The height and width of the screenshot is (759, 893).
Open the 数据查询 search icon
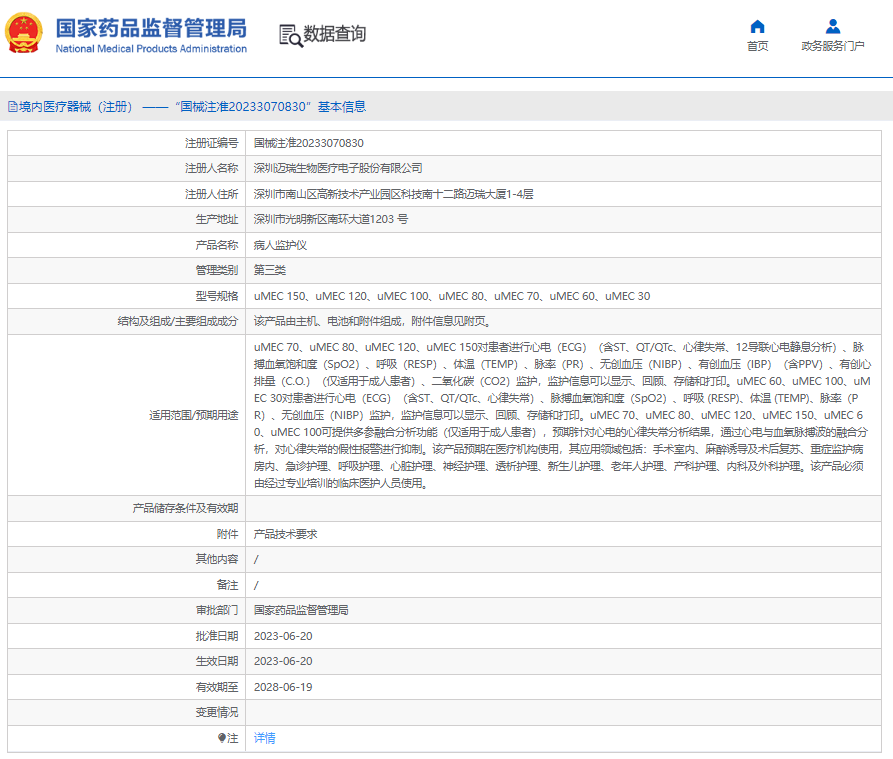coord(290,35)
